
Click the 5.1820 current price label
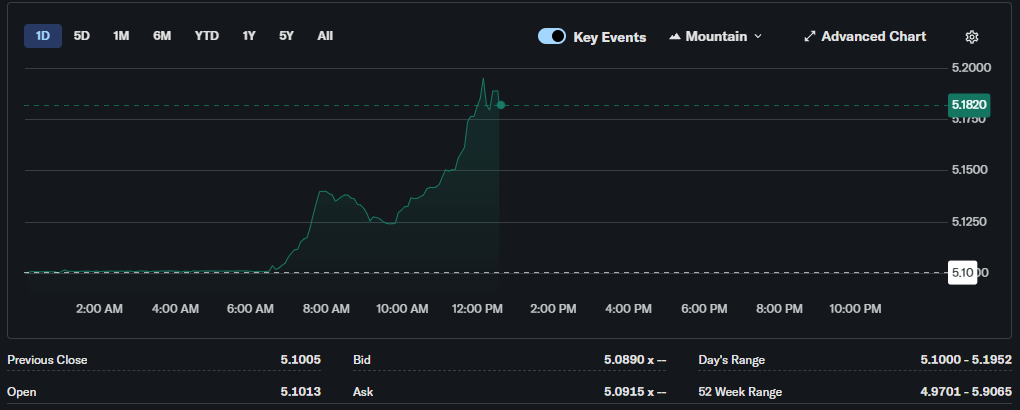[969, 105]
